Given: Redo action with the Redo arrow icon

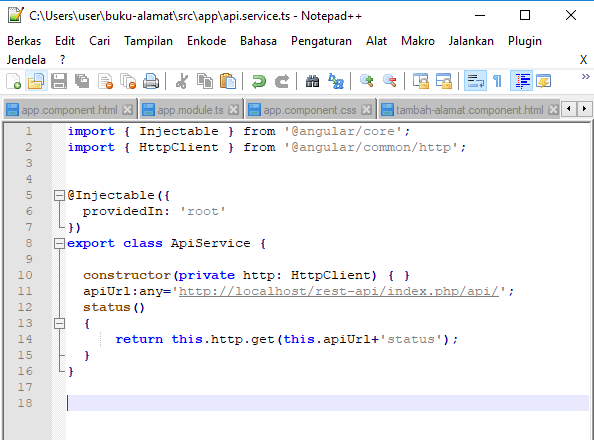Looking at the screenshot, I should [282, 81].
